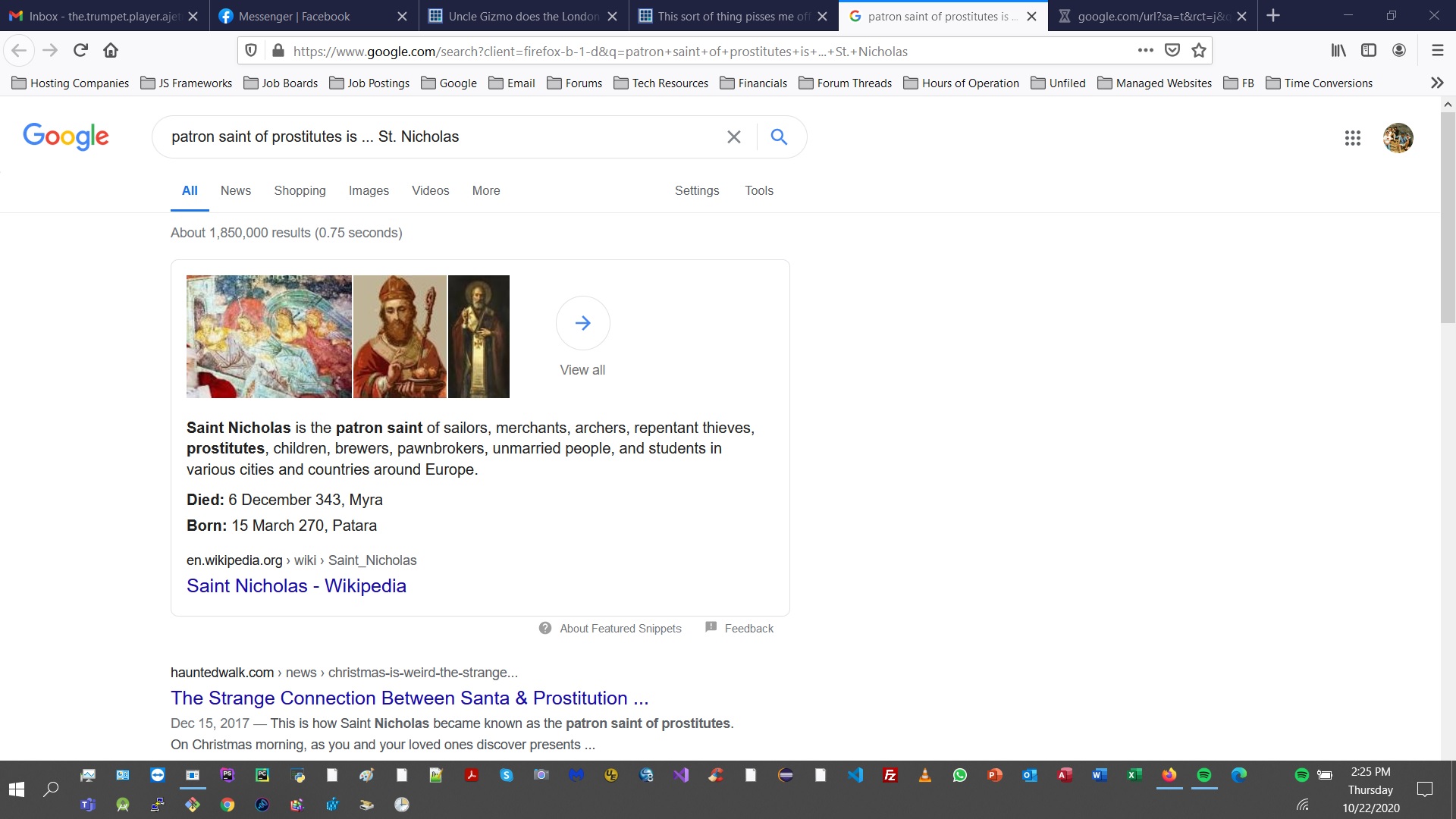Open the Hours of Operation bookmark folder

[962, 83]
